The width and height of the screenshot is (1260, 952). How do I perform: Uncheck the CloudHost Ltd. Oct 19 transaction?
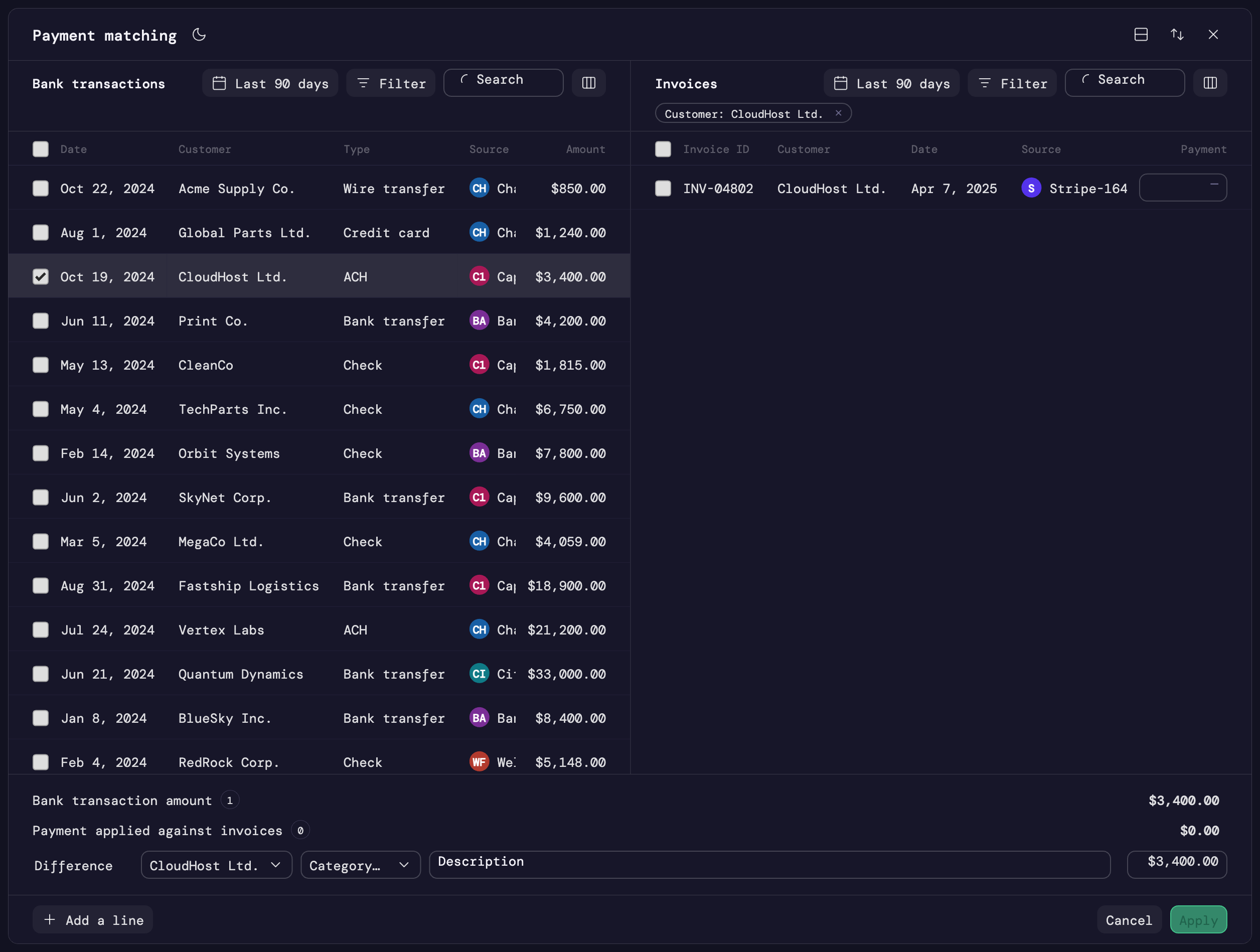(41, 276)
